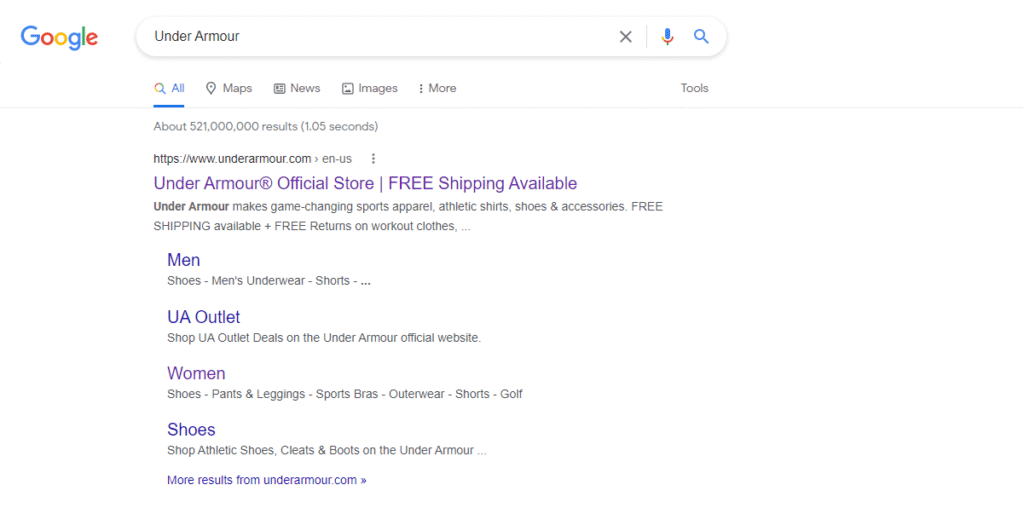The width and height of the screenshot is (1024, 508).
Task: Open the Men sitelink
Action: coord(184,260)
